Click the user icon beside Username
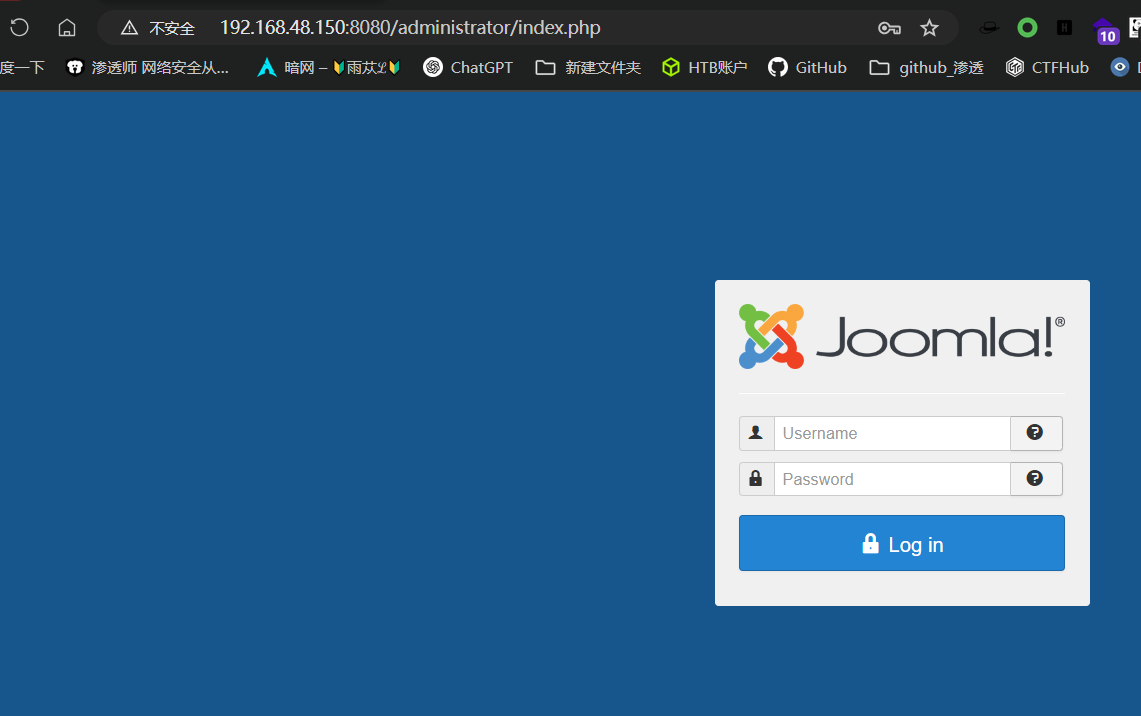The width and height of the screenshot is (1141, 716). 756,433
